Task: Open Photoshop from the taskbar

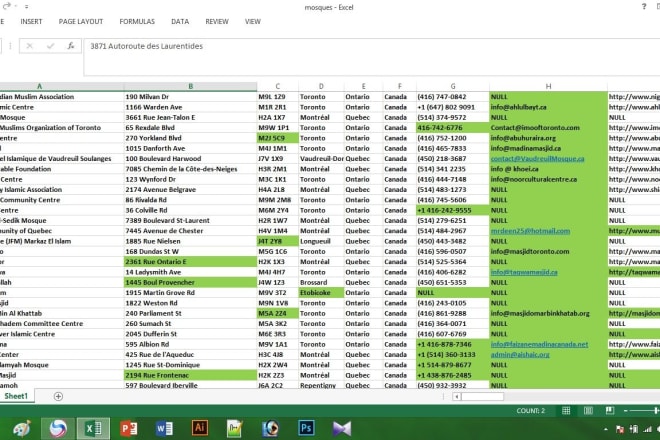Action: coord(306,428)
